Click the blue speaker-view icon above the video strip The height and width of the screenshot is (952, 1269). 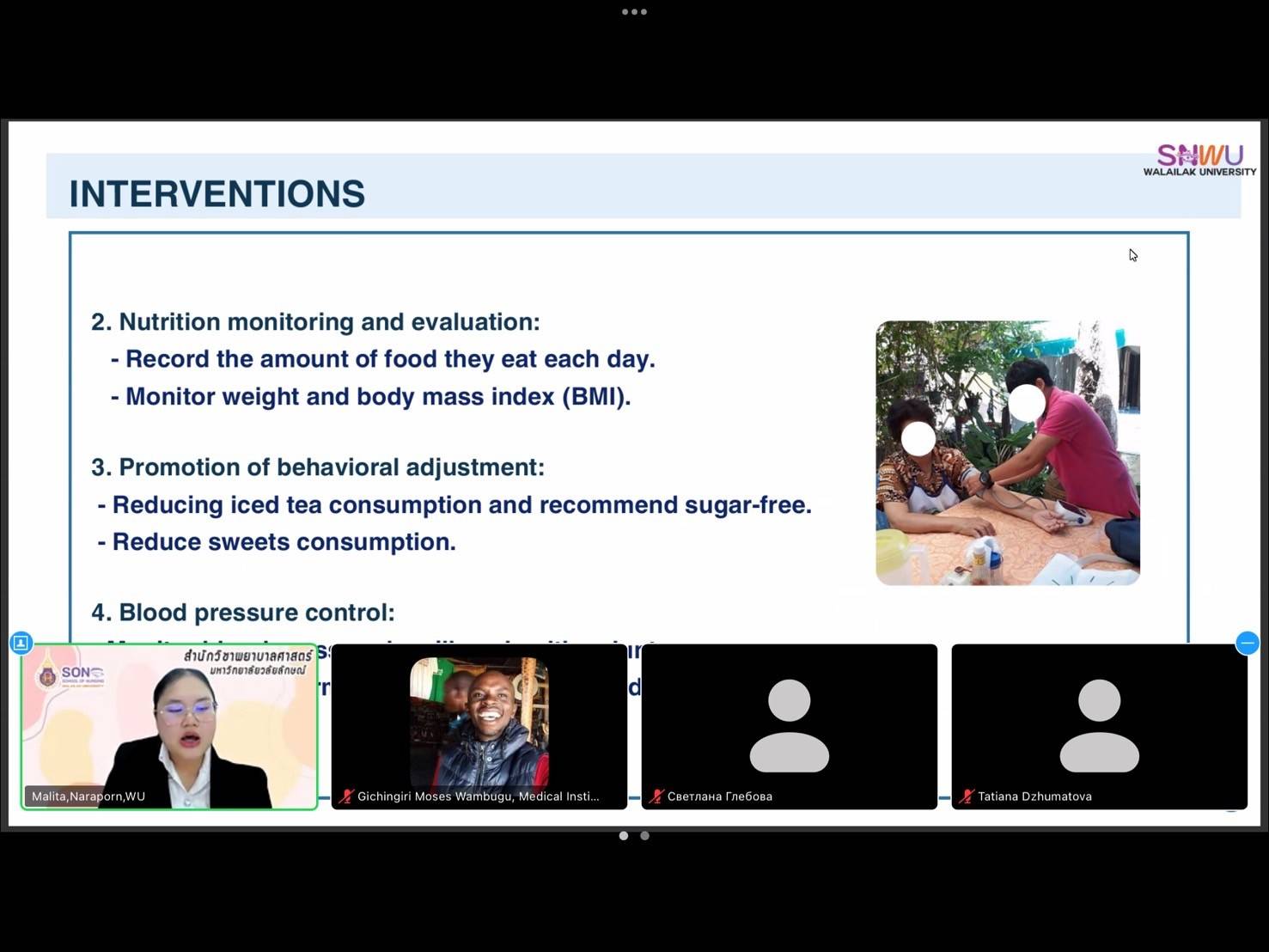click(x=21, y=643)
